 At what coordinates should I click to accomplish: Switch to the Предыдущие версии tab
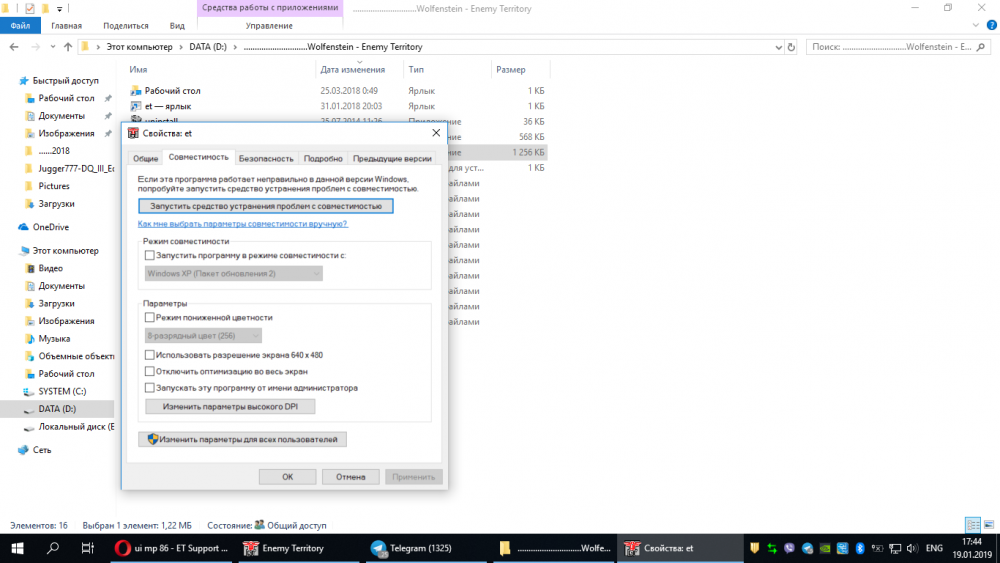point(392,158)
